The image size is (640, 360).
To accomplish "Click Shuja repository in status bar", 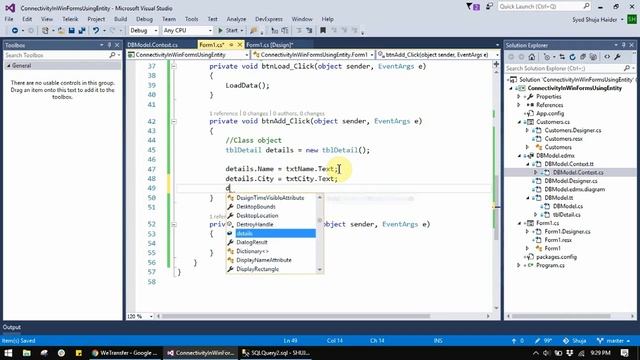I will [574, 340].
